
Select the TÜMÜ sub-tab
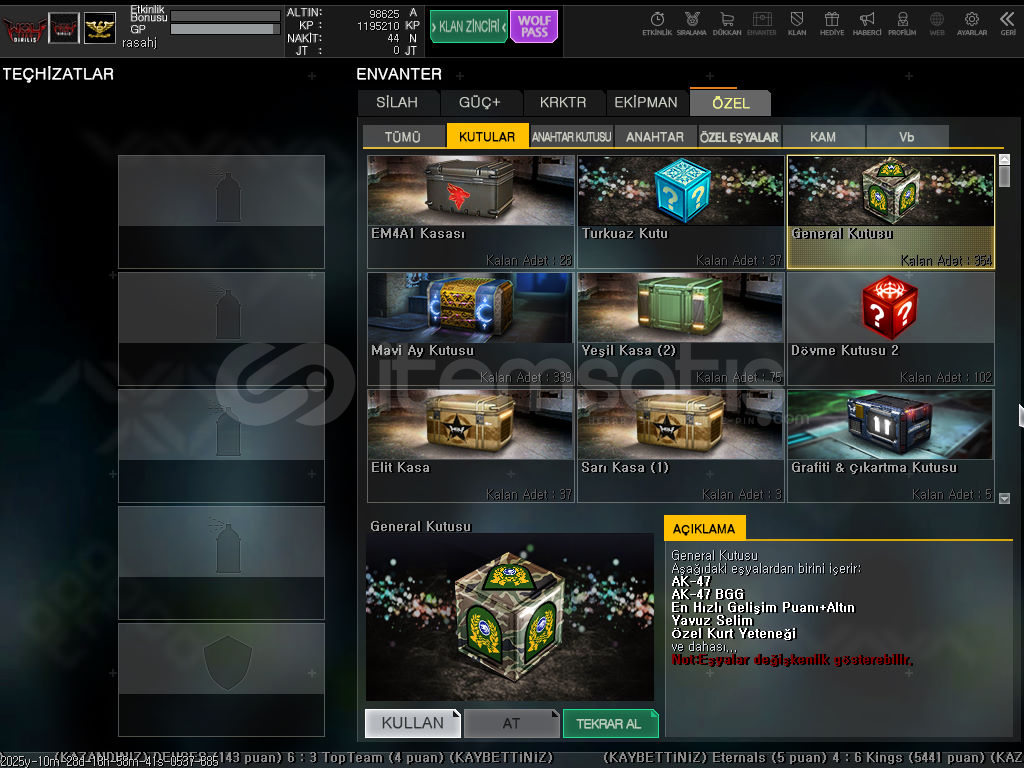pos(403,136)
